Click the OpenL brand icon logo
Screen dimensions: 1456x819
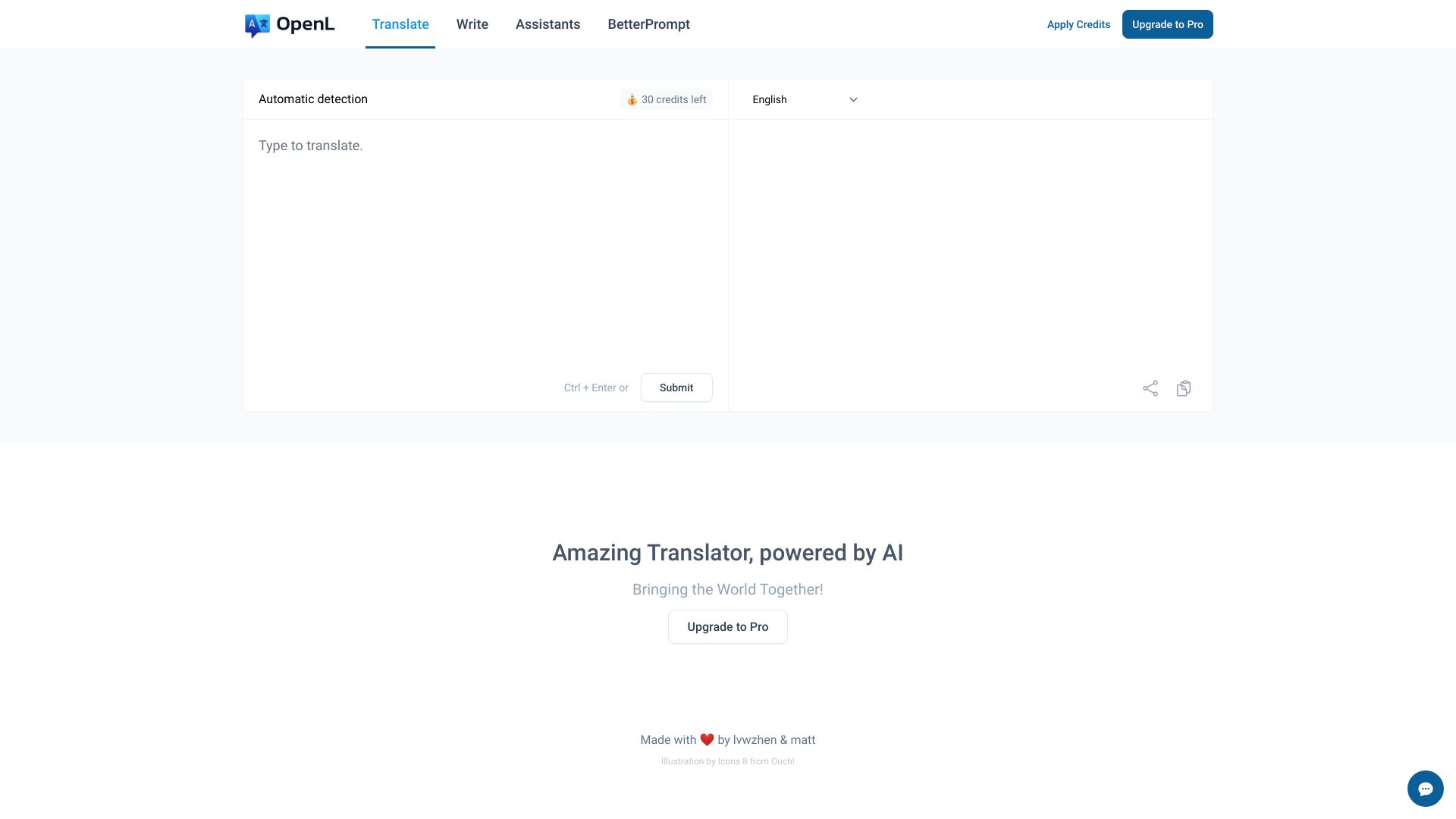click(x=256, y=24)
